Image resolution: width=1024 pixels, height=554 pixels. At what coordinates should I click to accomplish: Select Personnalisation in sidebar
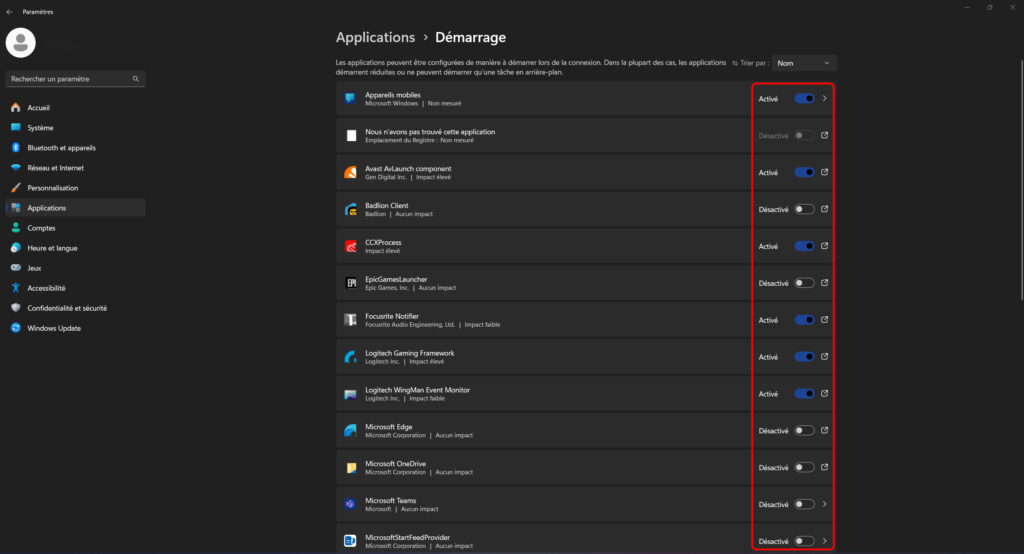(x=75, y=188)
